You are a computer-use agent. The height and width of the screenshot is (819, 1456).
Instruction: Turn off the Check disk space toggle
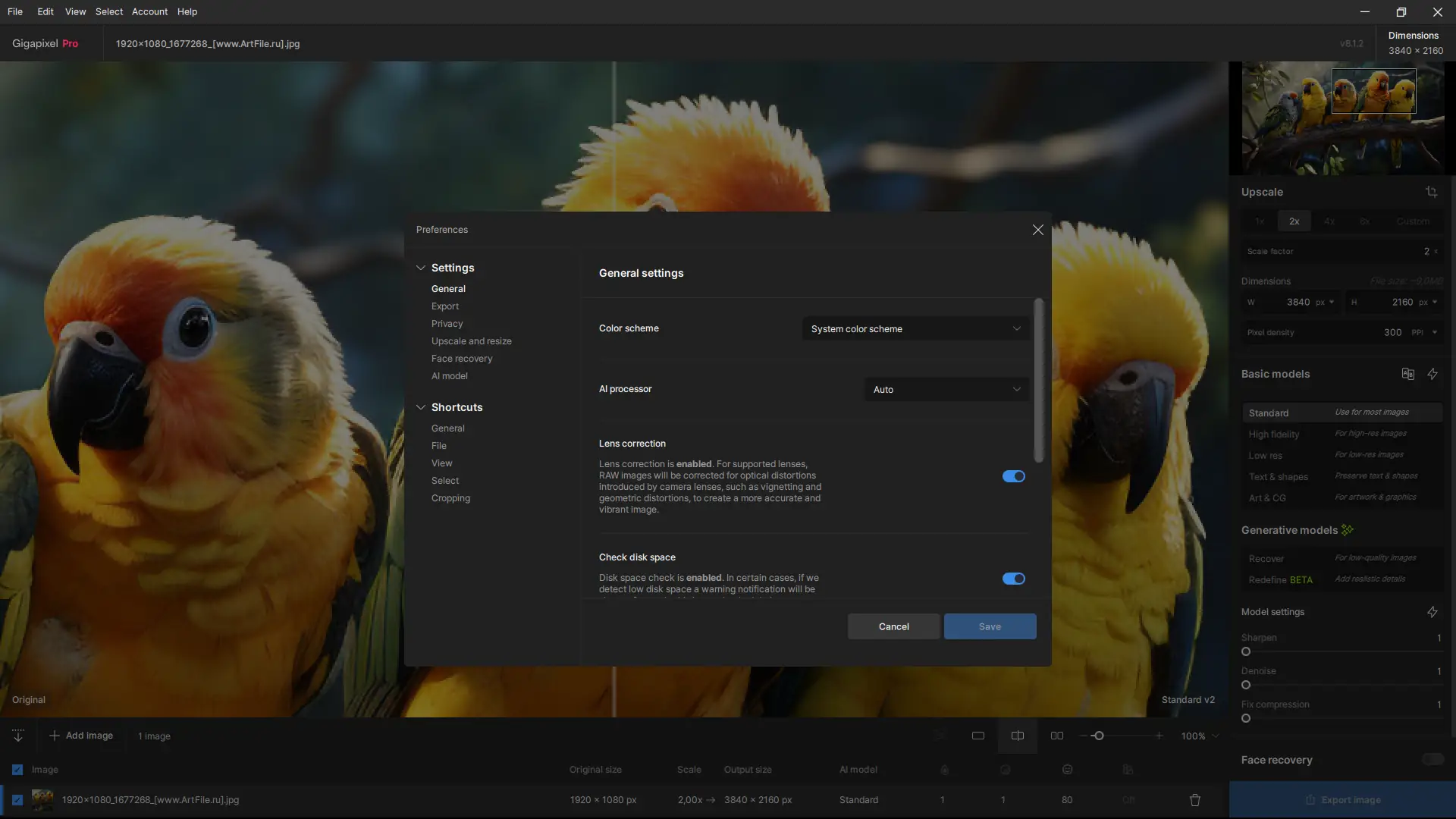[1013, 579]
